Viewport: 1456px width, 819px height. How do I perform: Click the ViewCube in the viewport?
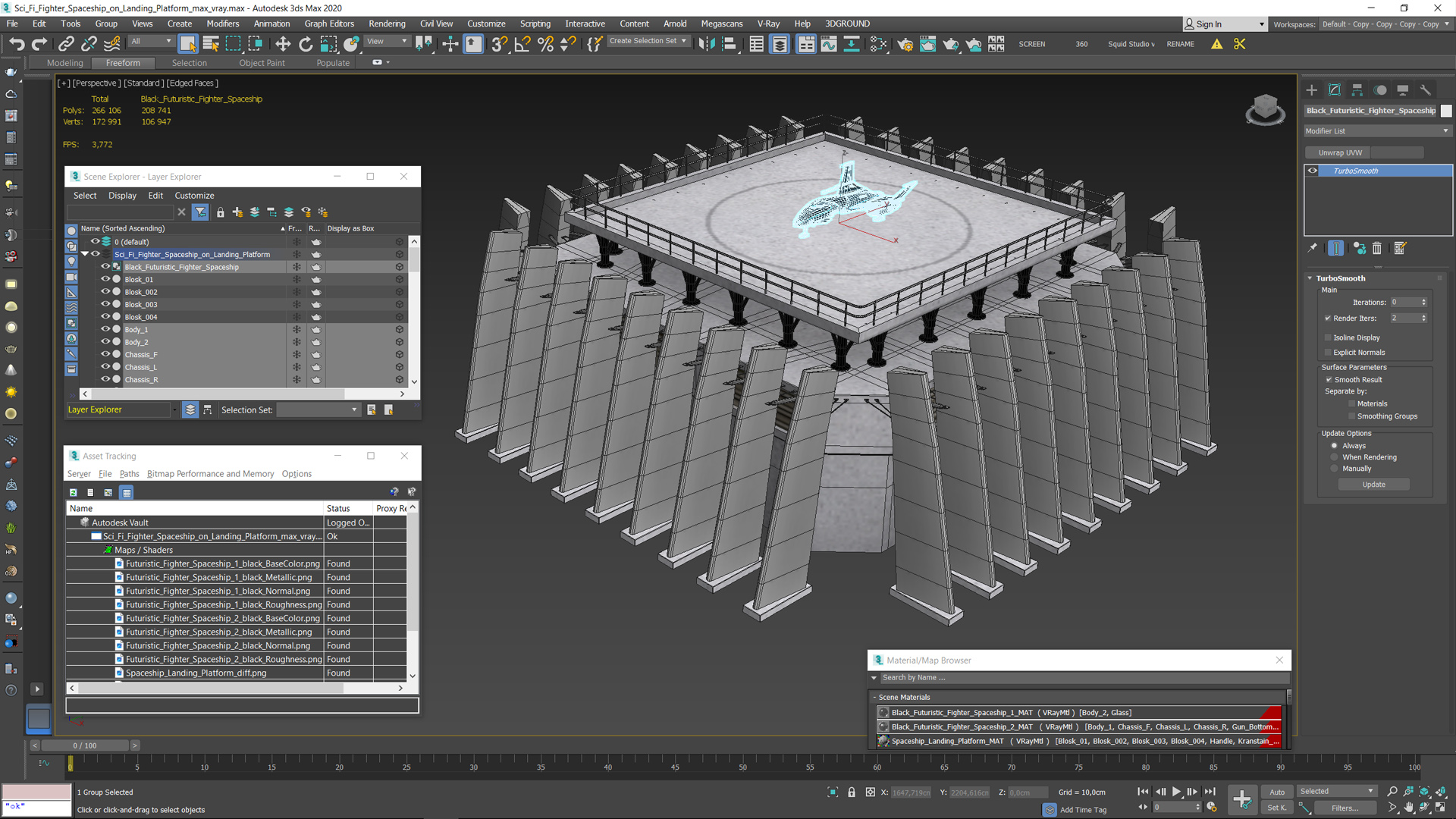click(1265, 108)
